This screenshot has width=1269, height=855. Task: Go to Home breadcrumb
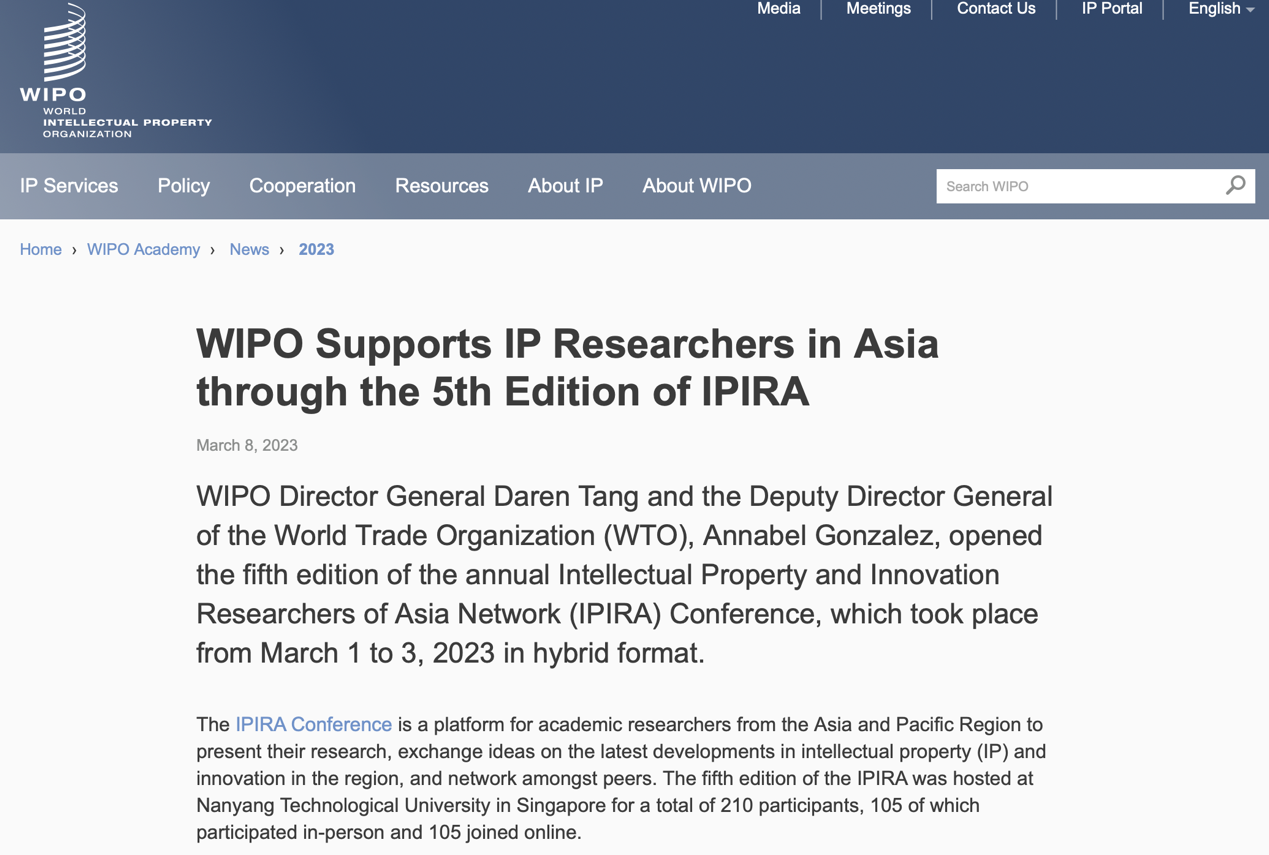click(x=41, y=250)
